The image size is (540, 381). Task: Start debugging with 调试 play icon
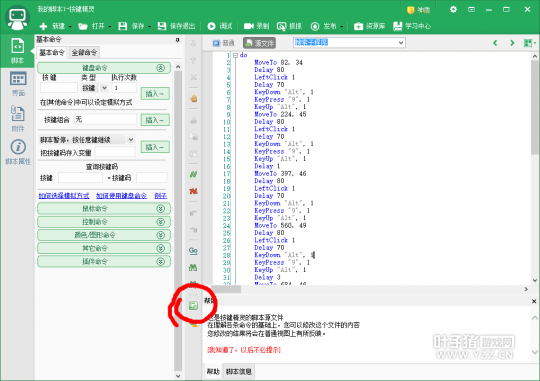coord(211,26)
